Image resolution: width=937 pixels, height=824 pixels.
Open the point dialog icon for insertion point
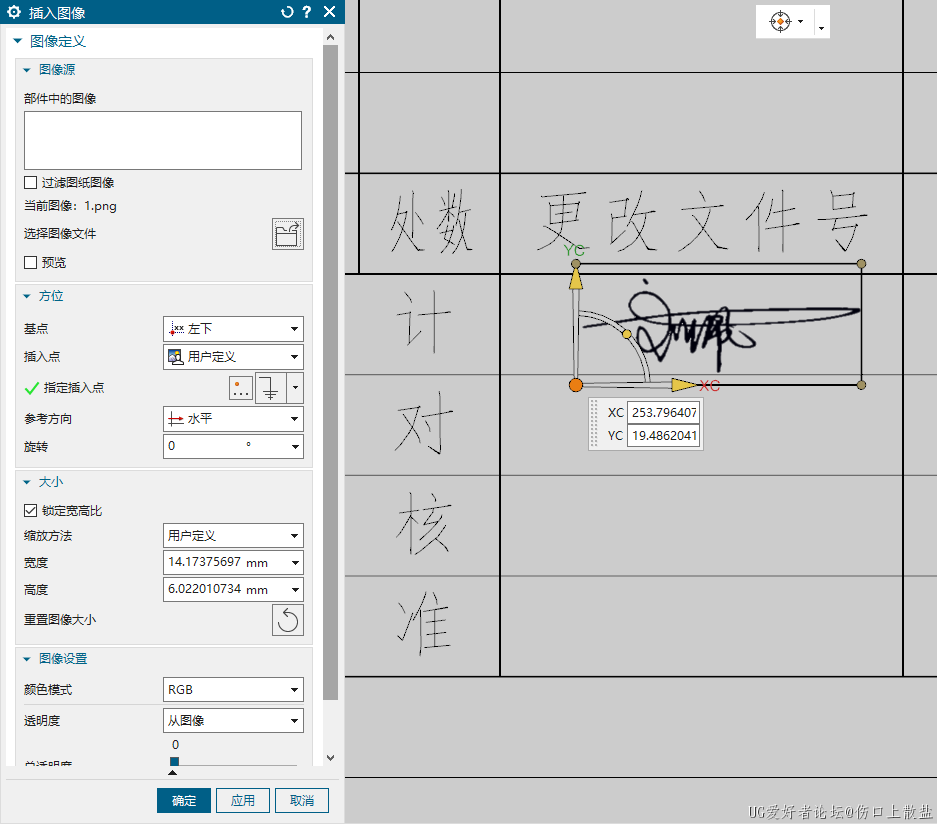pos(240,387)
